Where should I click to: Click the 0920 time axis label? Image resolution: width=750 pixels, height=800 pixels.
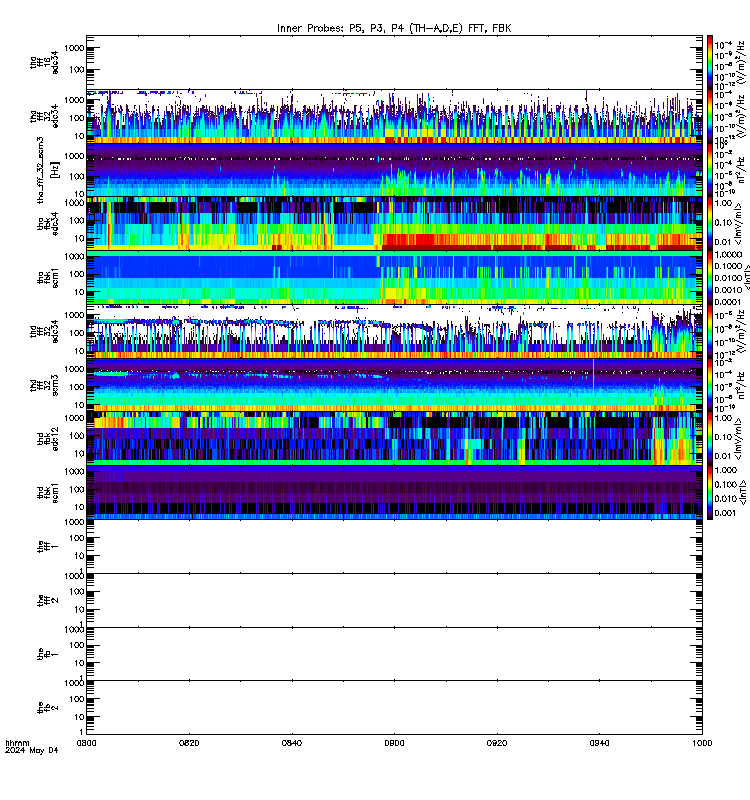(497, 743)
